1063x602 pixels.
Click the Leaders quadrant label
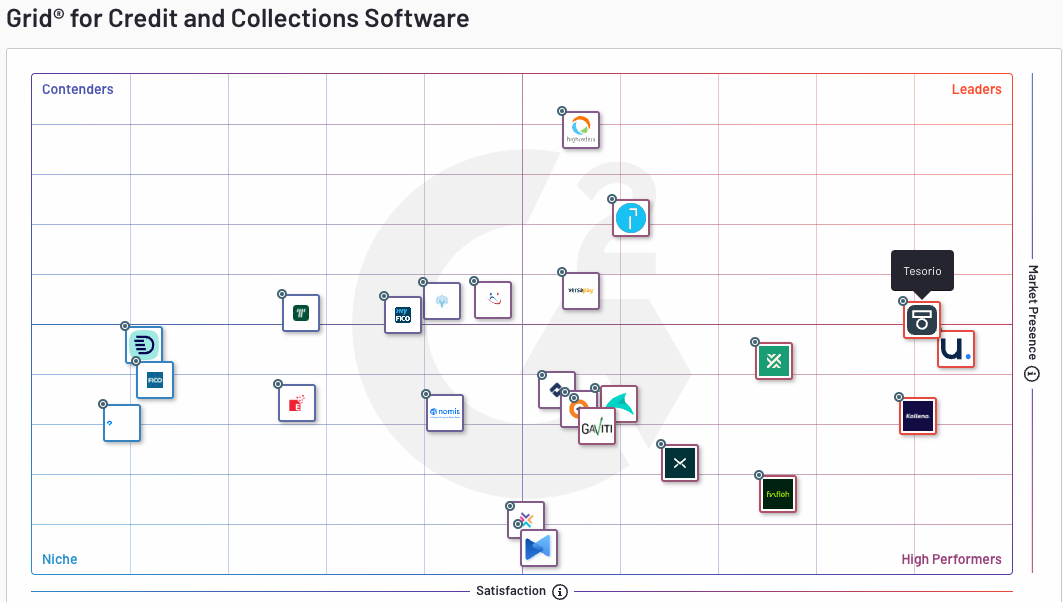pos(976,89)
